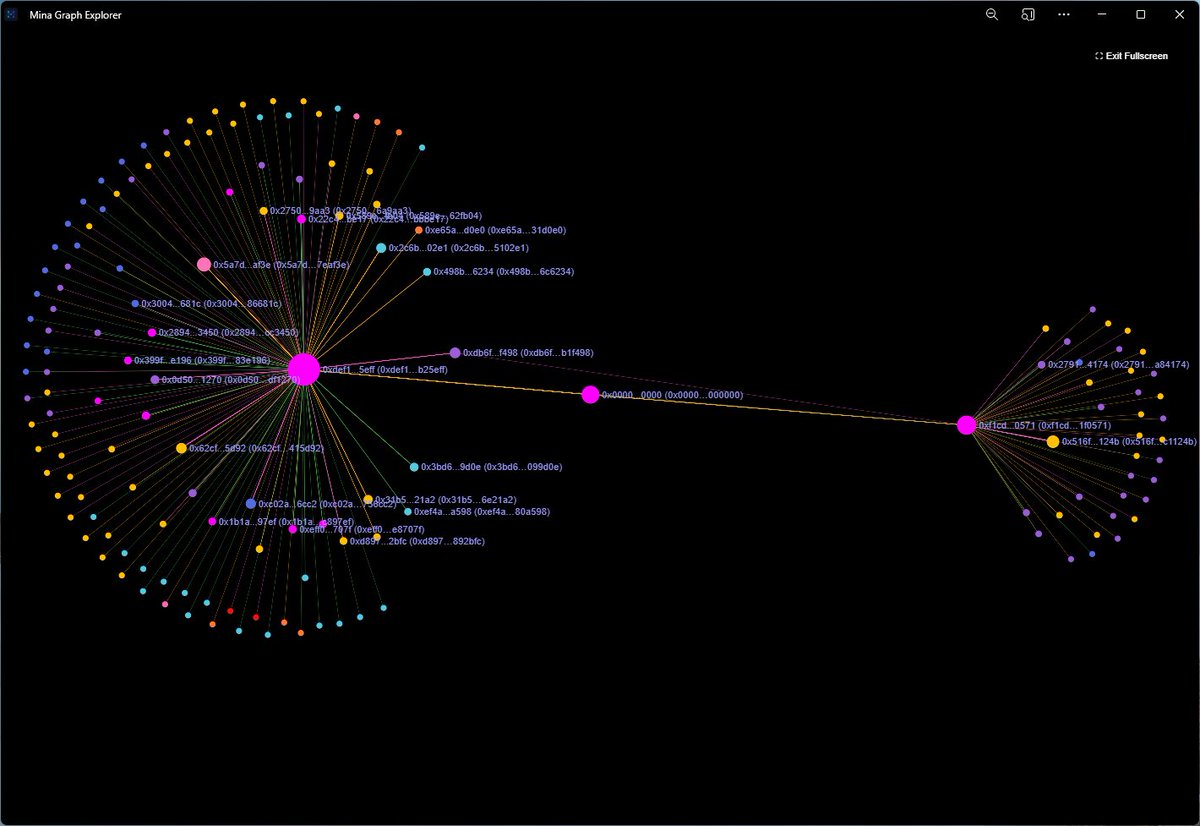
Task: Click the orange node 0xe65a…d0e0
Action: click(419, 230)
